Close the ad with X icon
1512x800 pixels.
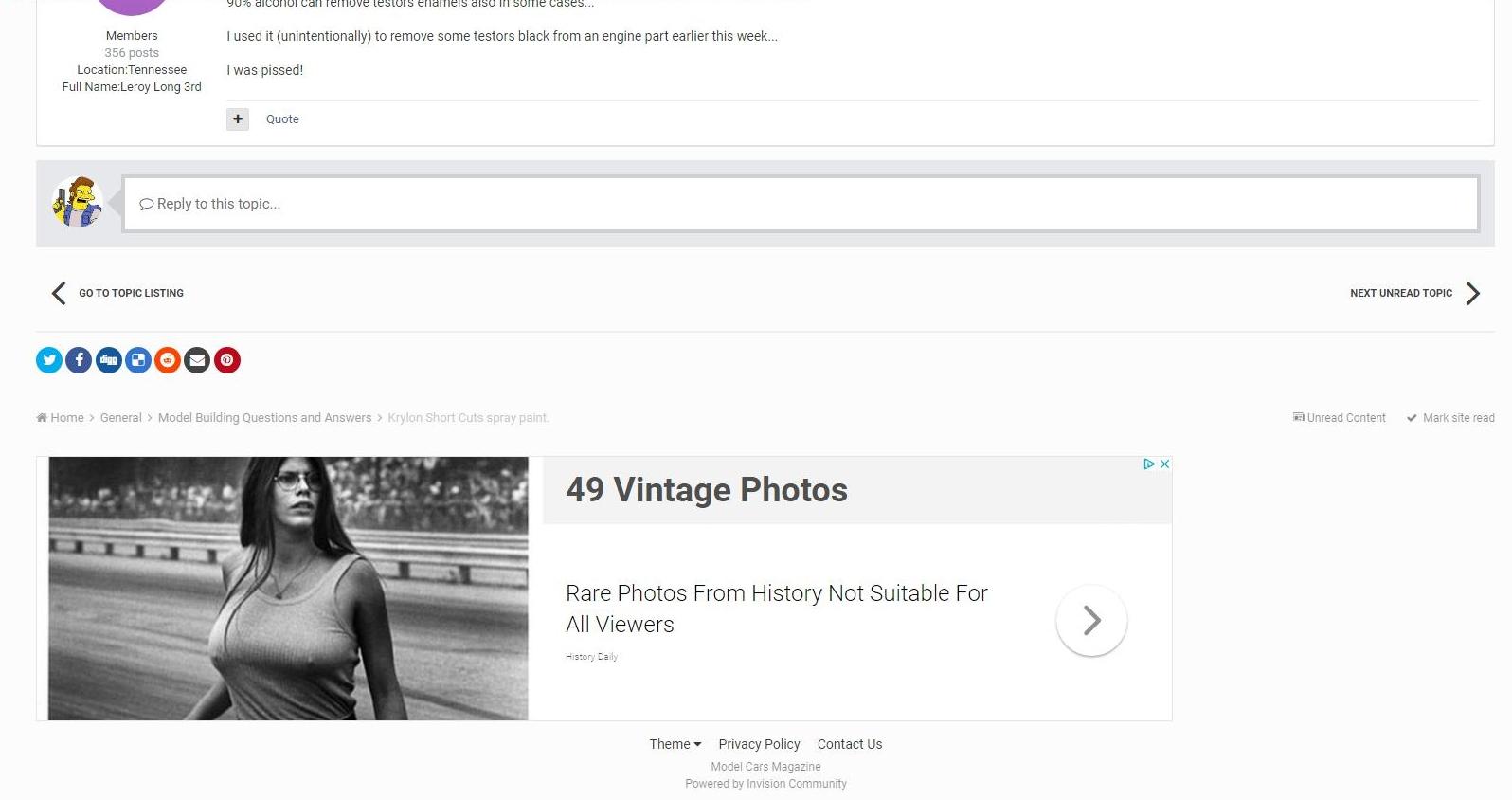tap(1164, 464)
